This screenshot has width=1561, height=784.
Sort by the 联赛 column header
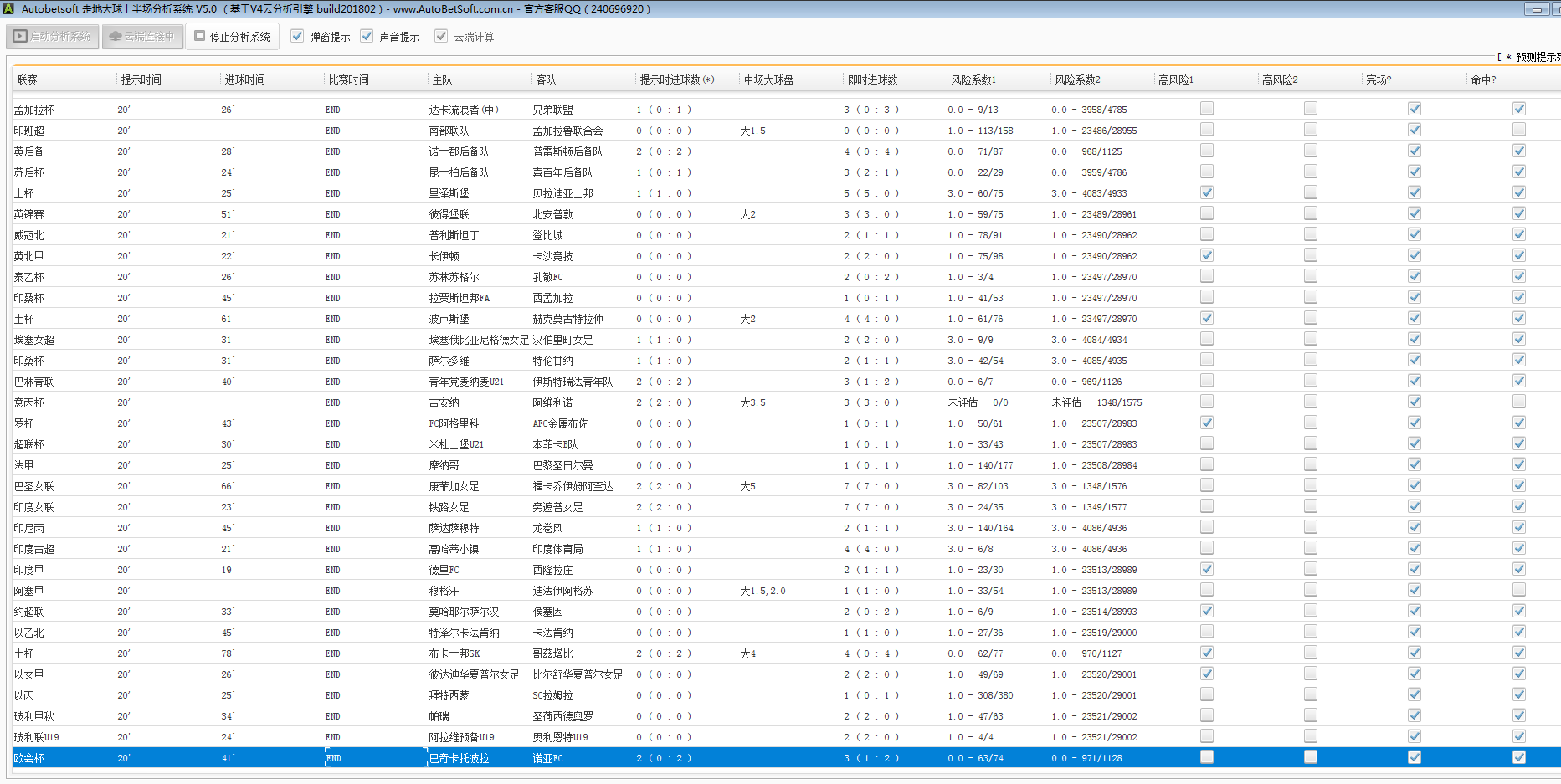tap(28, 80)
